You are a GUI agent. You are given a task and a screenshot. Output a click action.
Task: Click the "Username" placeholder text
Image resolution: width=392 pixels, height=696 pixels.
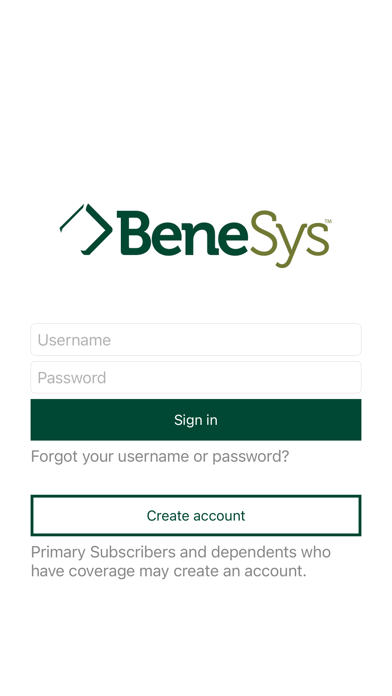[x=74, y=340]
